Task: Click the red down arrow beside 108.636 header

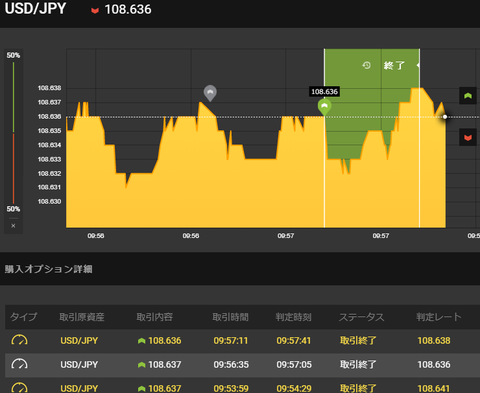Action: (95, 11)
